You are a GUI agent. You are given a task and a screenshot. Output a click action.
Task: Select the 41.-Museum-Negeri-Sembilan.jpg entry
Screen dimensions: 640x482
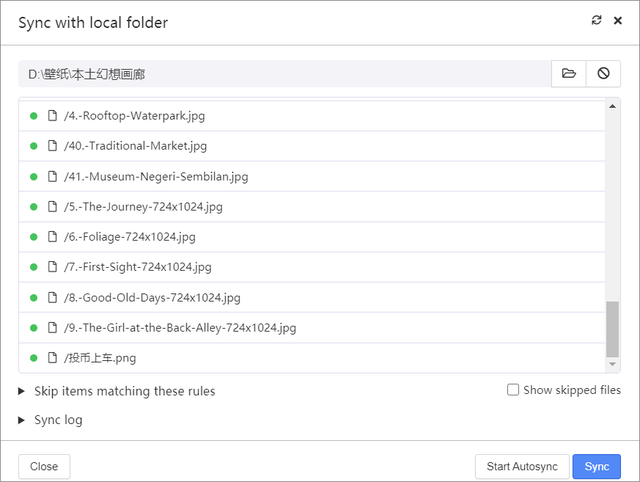click(x=156, y=177)
